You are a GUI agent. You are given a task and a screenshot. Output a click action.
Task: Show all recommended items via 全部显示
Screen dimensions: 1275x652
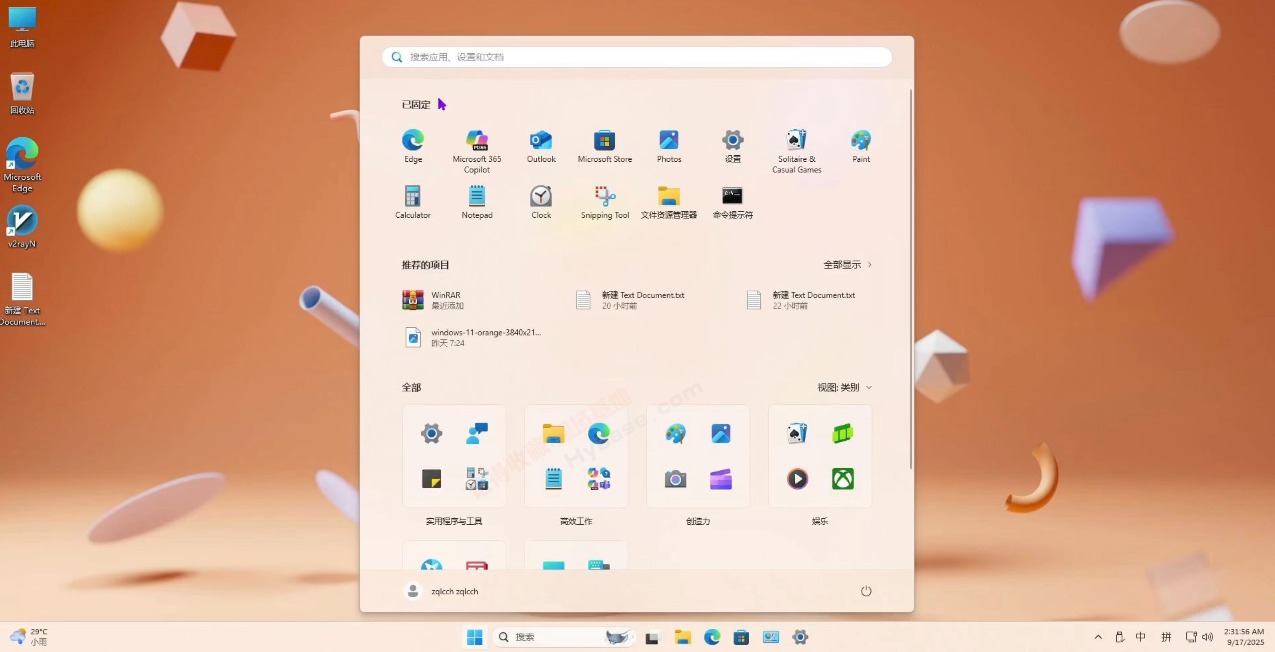click(x=847, y=265)
